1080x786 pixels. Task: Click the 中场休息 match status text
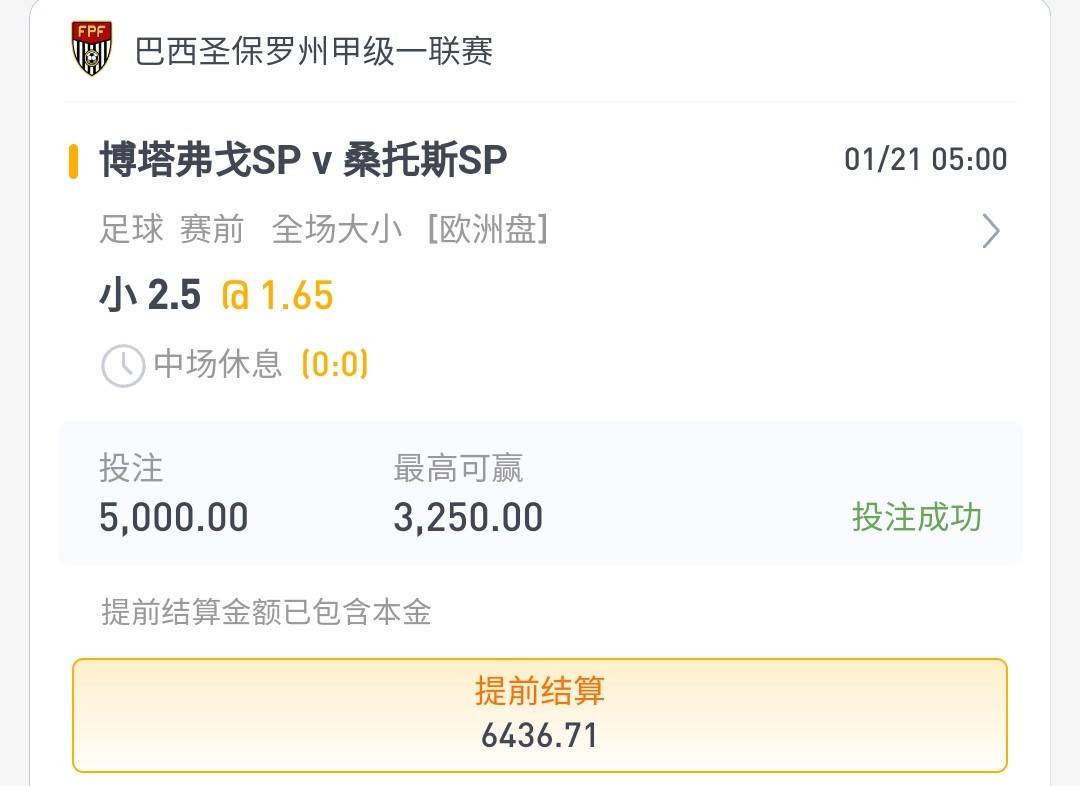coord(218,364)
